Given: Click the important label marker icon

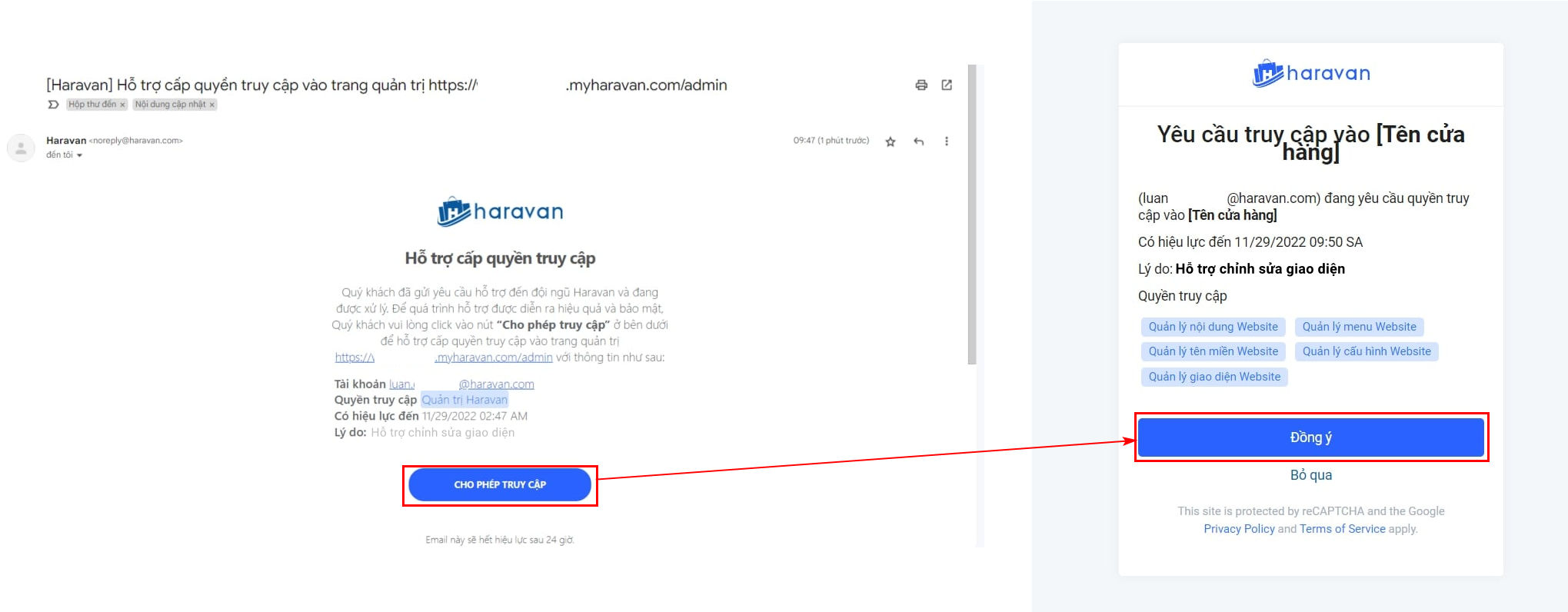Looking at the screenshot, I should point(53,105).
